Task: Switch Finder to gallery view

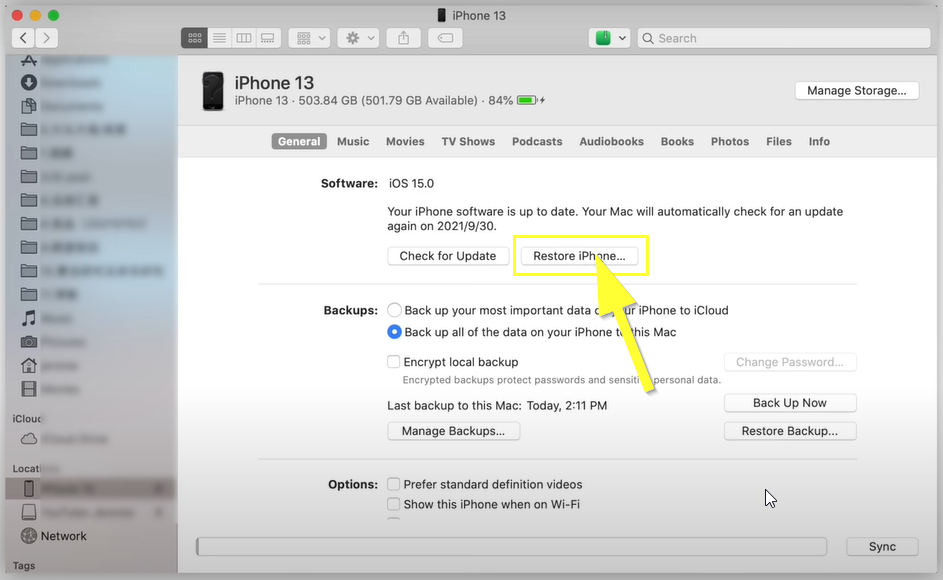Action: (x=268, y=38)
